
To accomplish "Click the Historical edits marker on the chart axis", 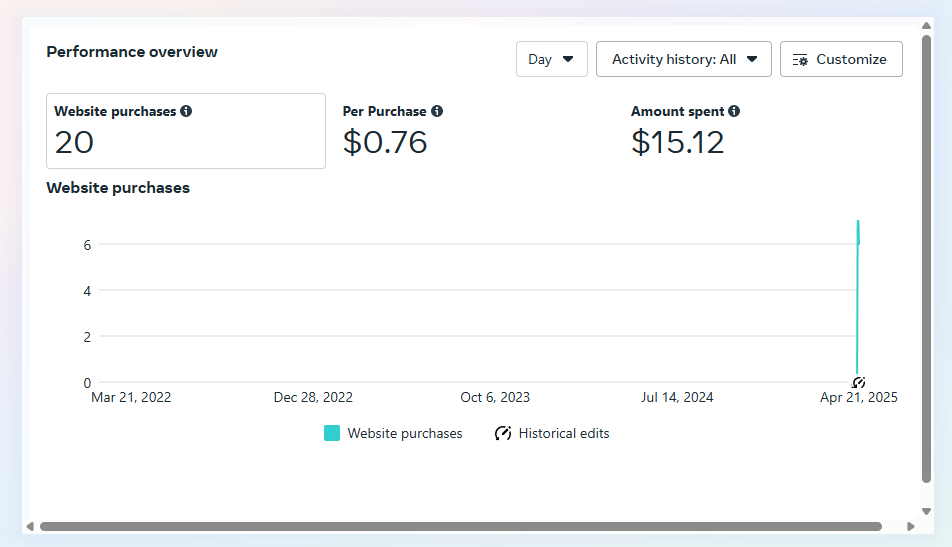I will [858, 383].
